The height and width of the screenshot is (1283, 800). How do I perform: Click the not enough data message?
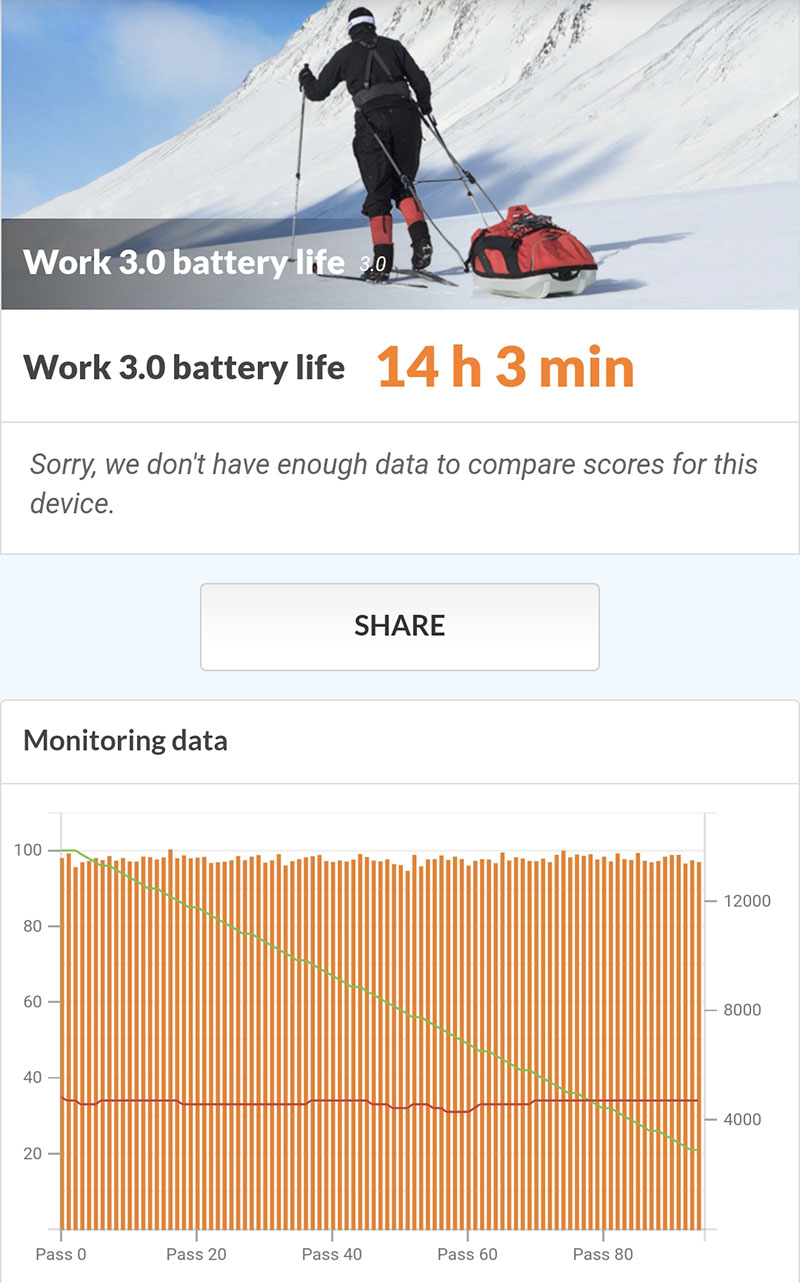pos(394,484)
